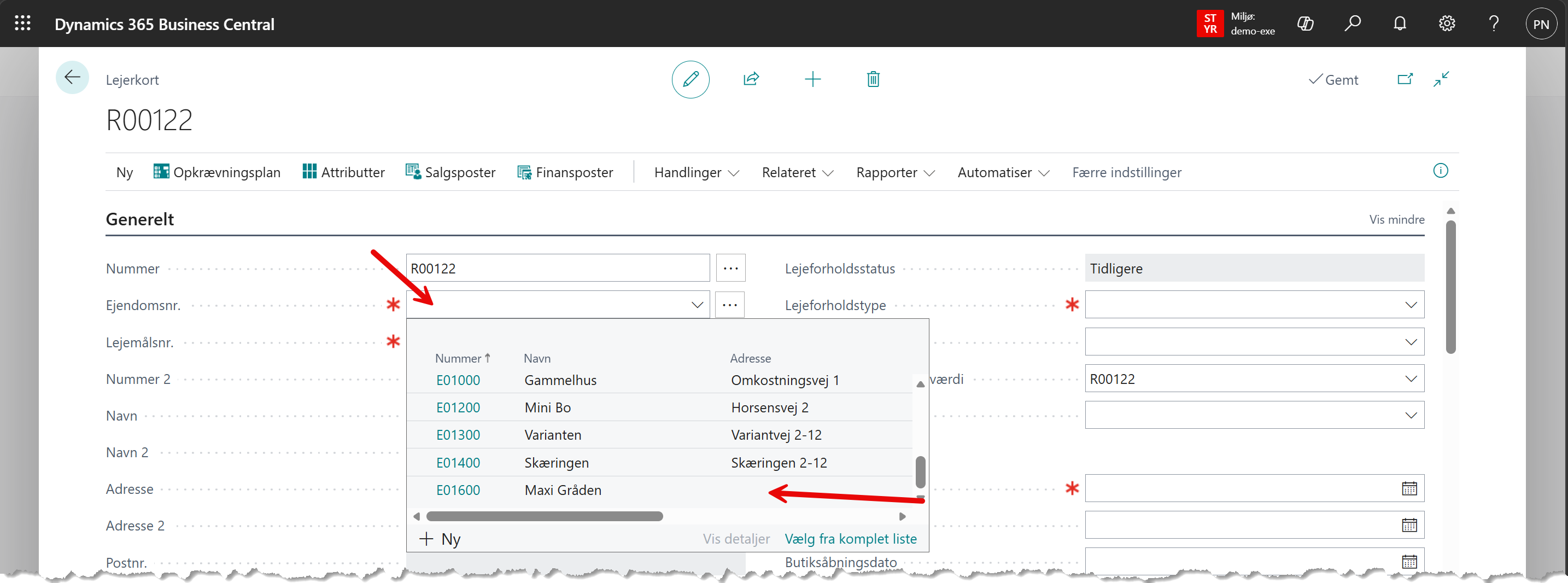Click the notification bell icon

[x=1400, y=24]
